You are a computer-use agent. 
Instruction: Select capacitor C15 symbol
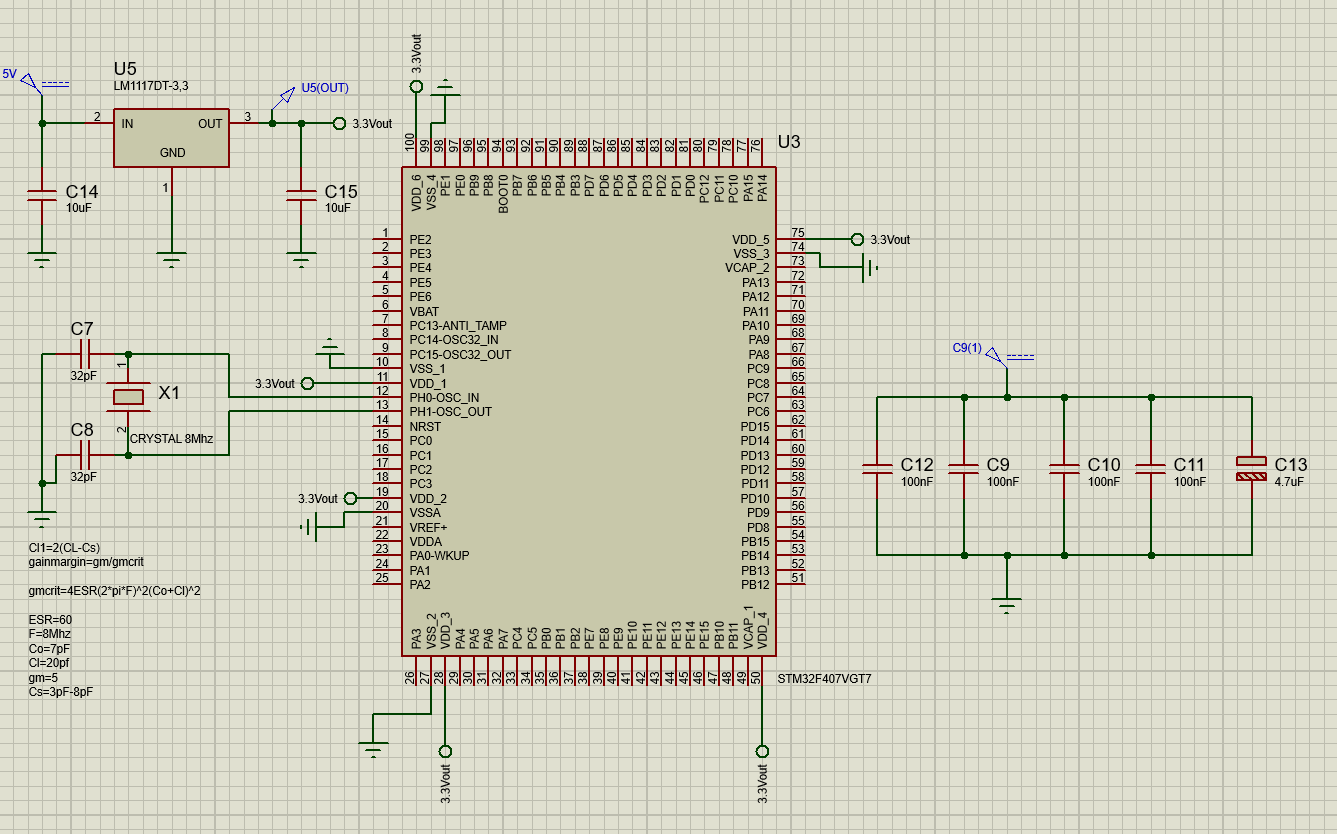(301, 194)
